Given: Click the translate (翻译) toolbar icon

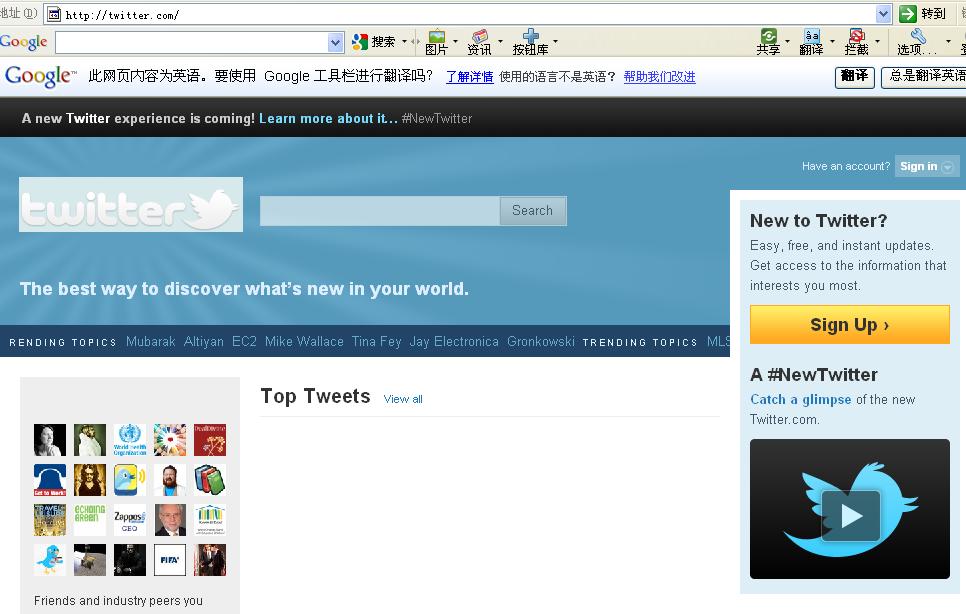Looking at the screenshot, I should coord(811,41).
